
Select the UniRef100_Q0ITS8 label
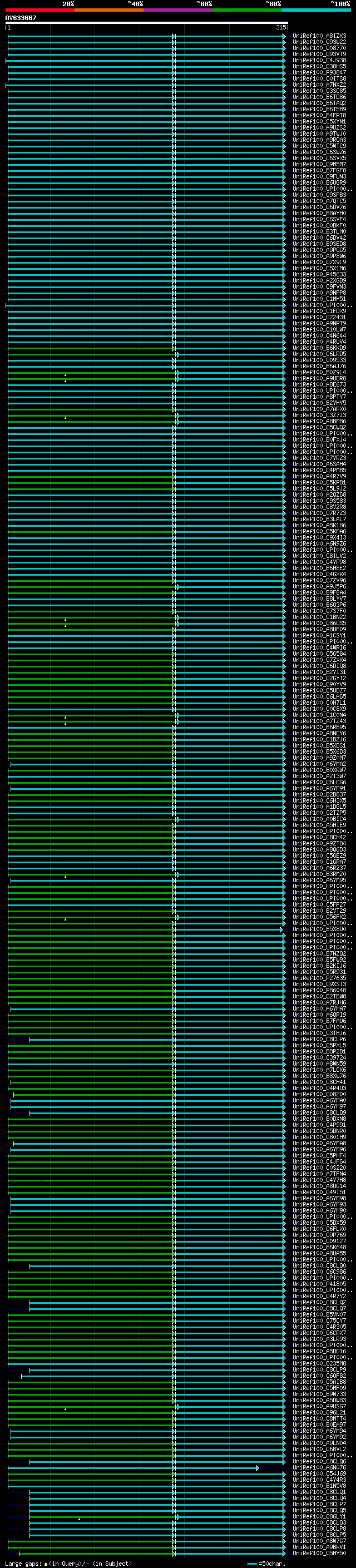pos(319,78)
